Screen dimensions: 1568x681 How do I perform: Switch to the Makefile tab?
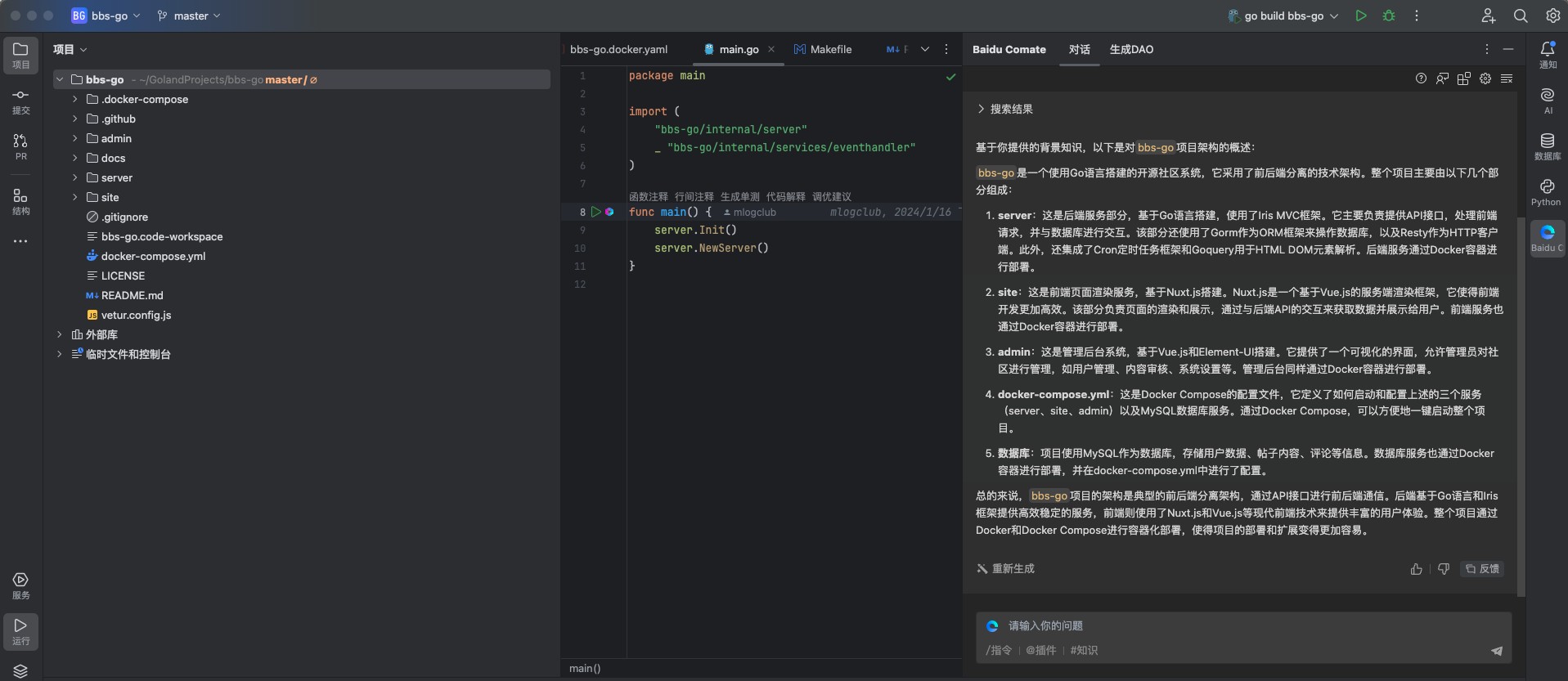click(x=824, y=49)
